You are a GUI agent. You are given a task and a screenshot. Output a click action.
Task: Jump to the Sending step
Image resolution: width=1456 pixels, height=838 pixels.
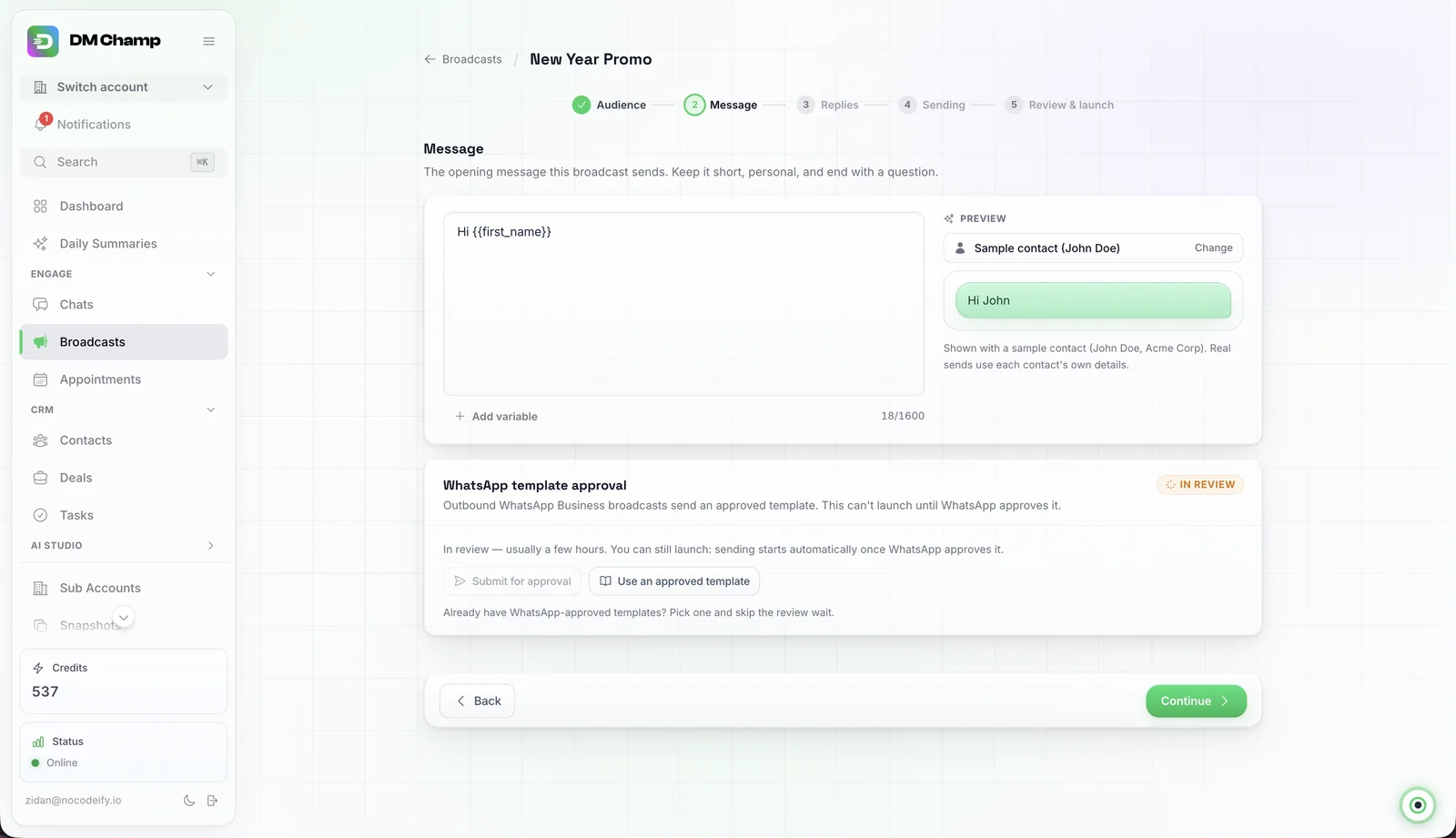coord(931,105)
